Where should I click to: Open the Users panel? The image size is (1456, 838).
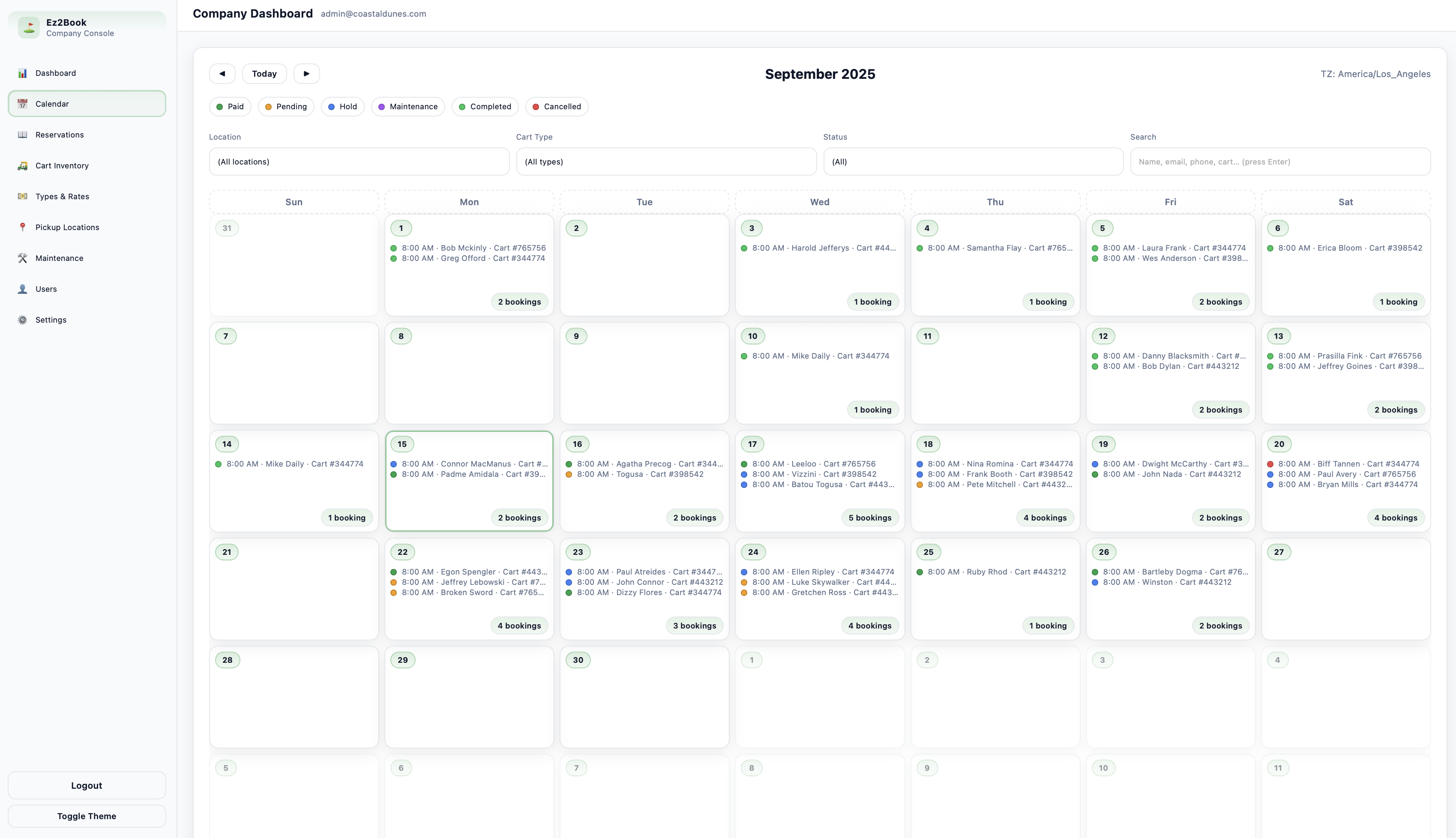(x=46, y=289)
